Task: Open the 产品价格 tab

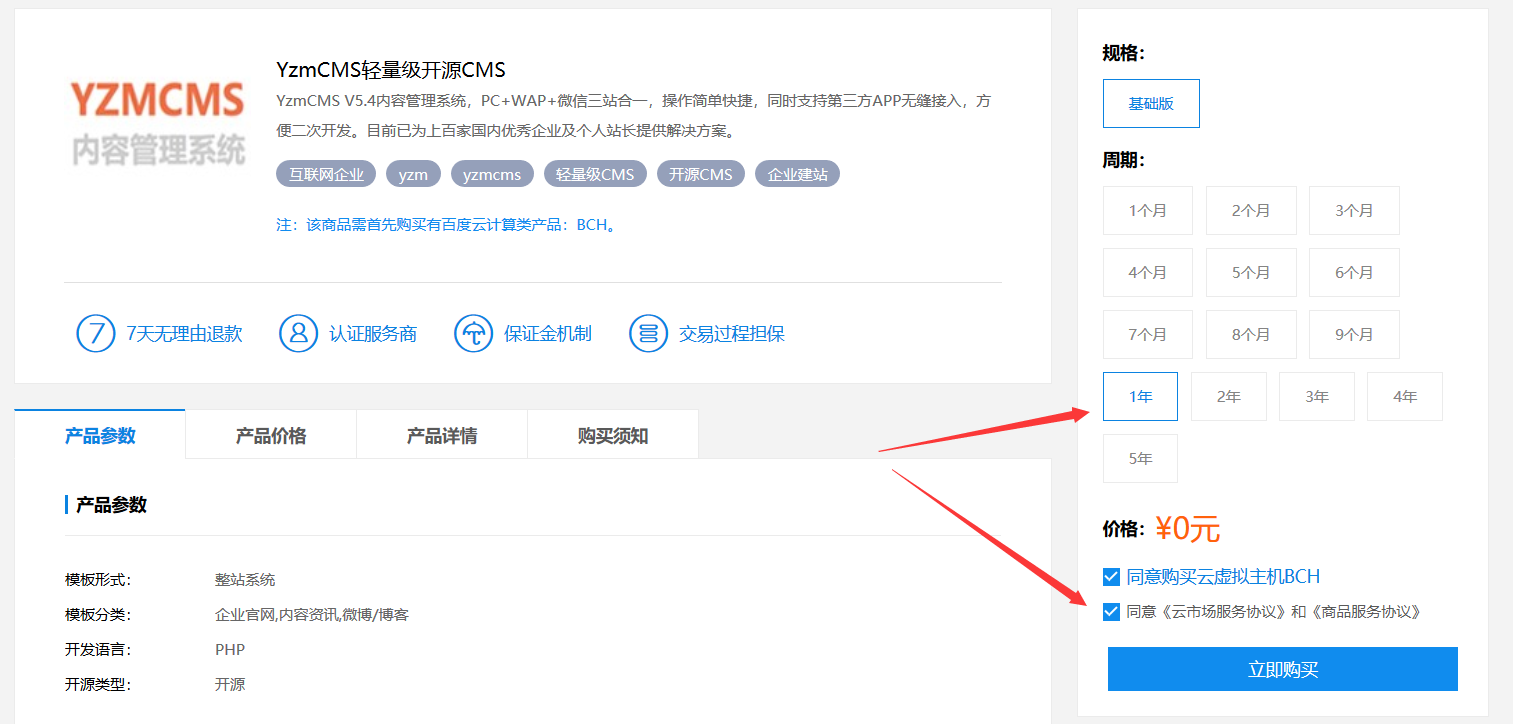Action: point(271,435)
